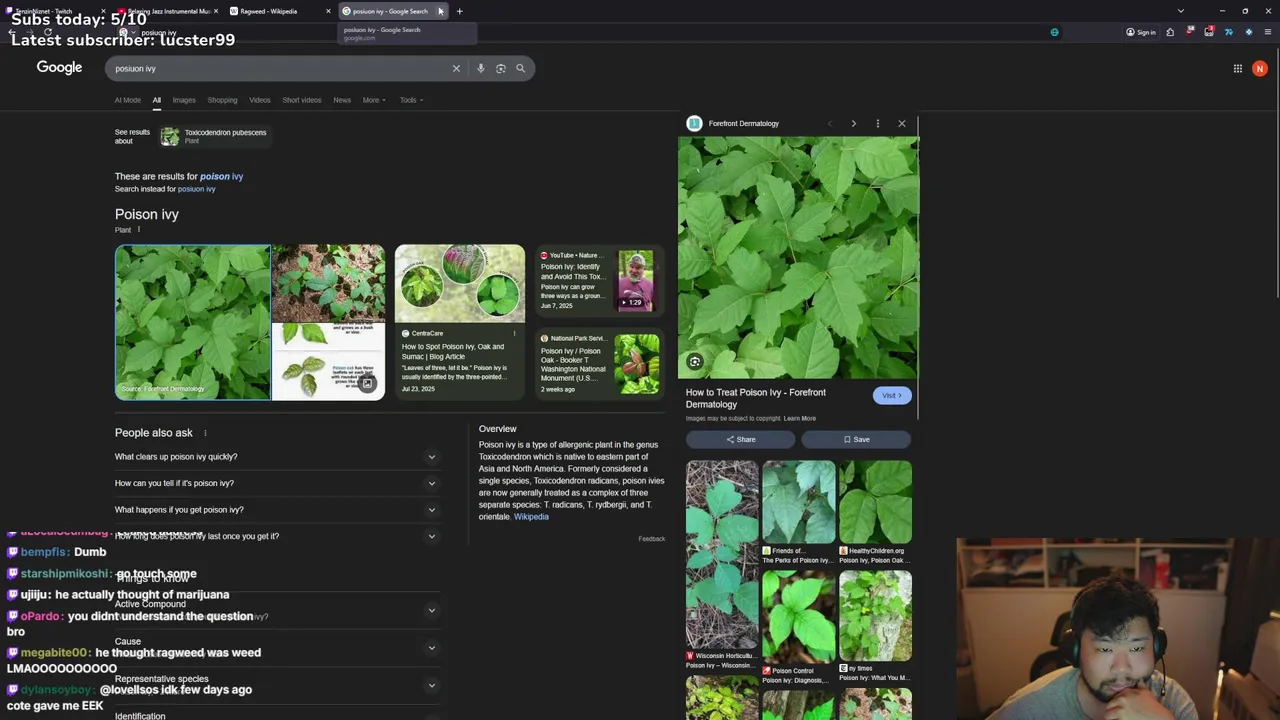The width and height of the screenshot is (1280, 720).
Task: Open the National Park Service poison ivy result
Action: coord(599,364)
